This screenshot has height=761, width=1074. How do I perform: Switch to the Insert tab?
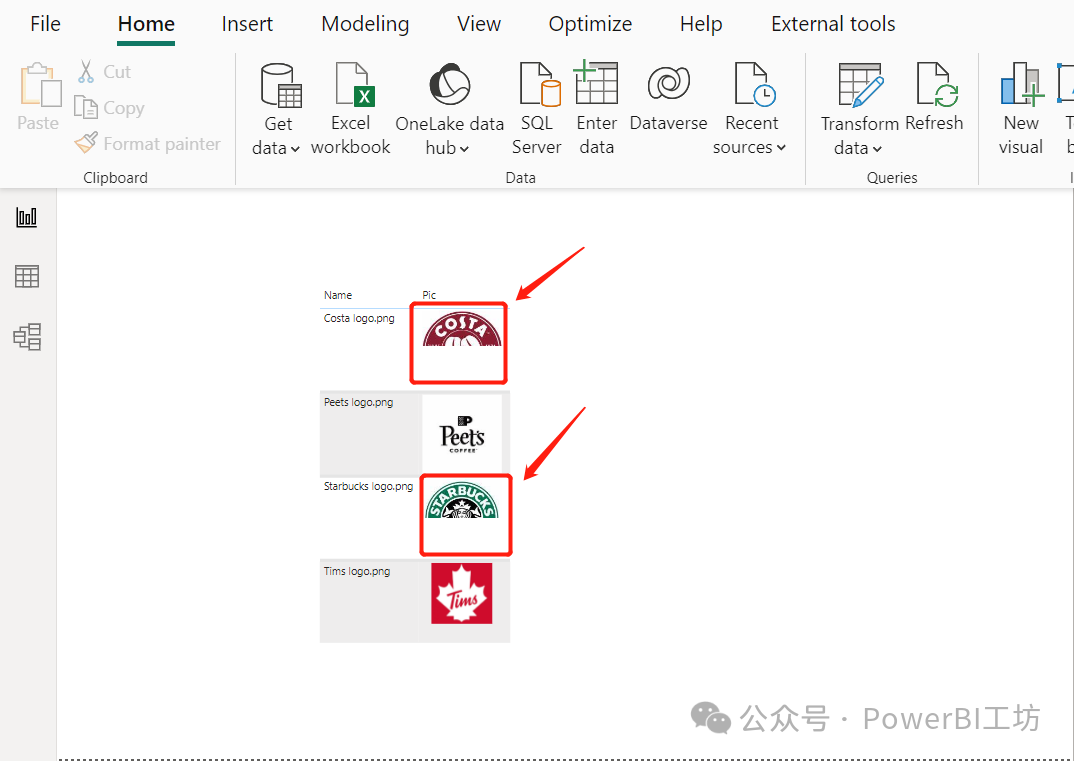[x=247, y=24]
